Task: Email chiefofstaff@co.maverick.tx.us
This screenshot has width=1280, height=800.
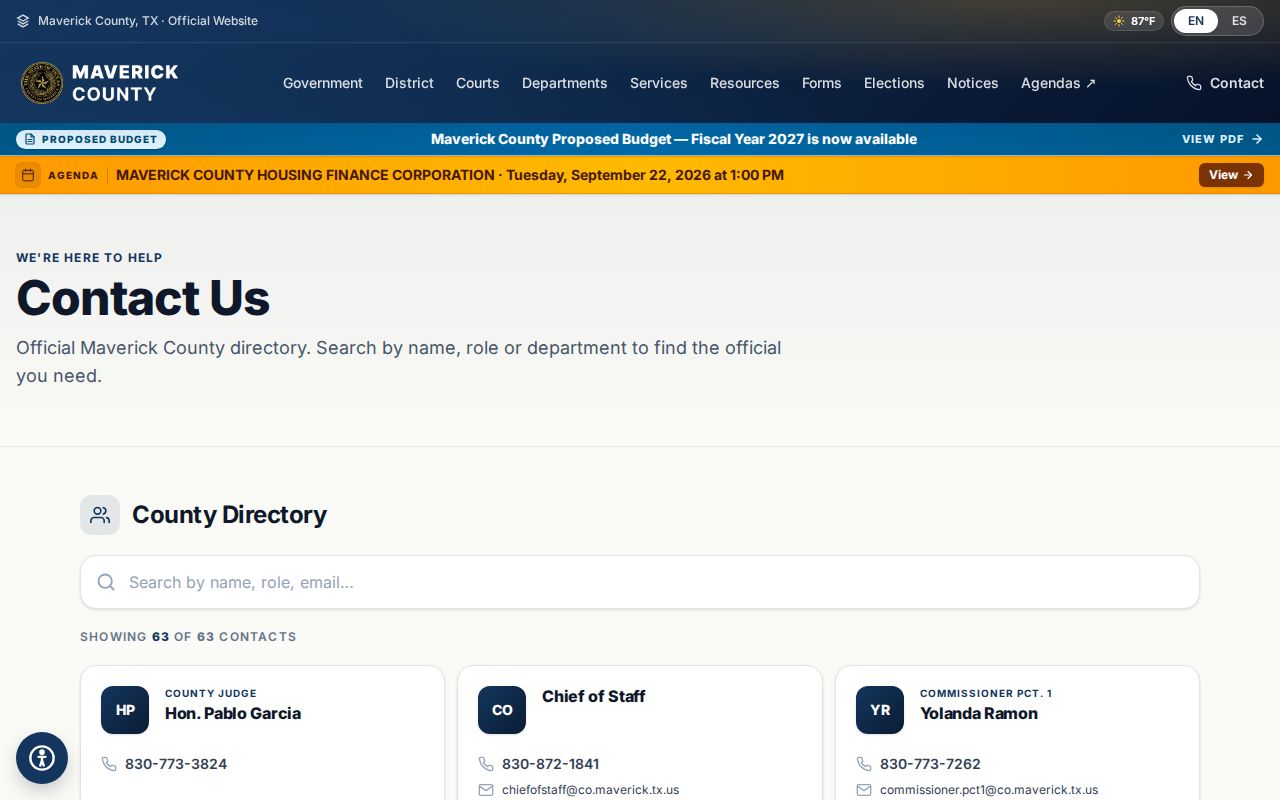Action: pos(590,790)
